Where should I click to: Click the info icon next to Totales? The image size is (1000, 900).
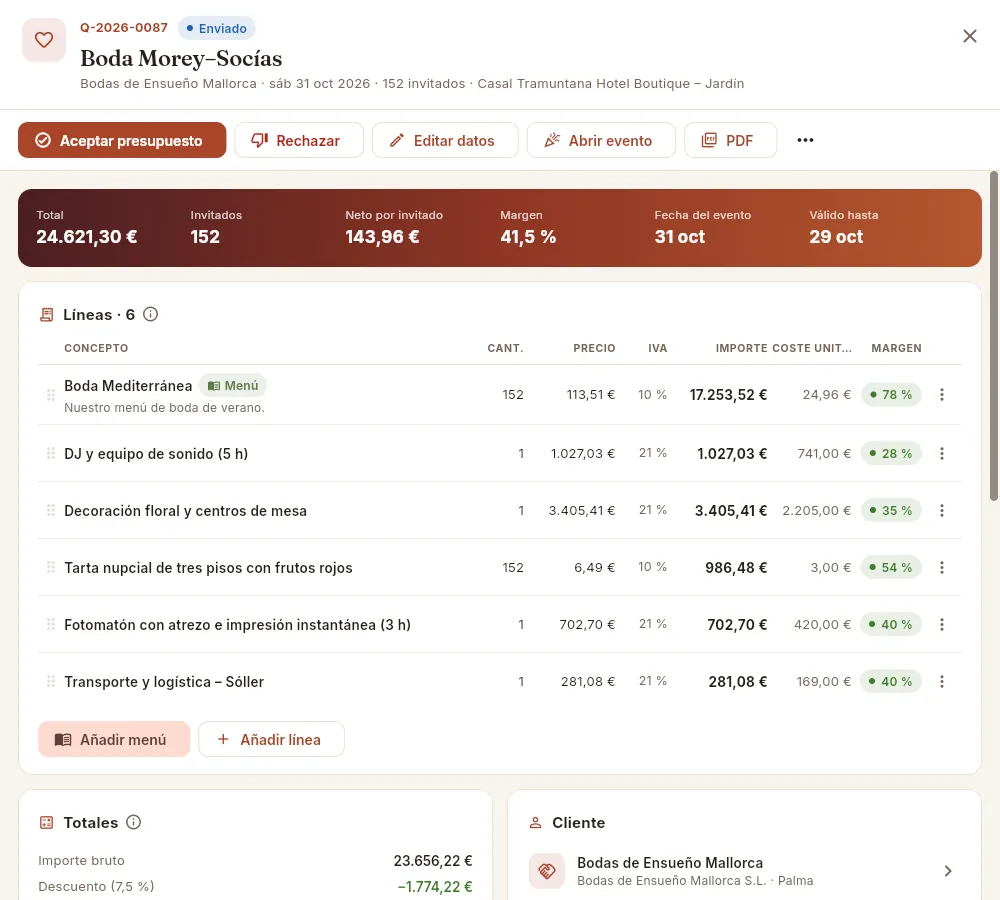pos(133,822)
